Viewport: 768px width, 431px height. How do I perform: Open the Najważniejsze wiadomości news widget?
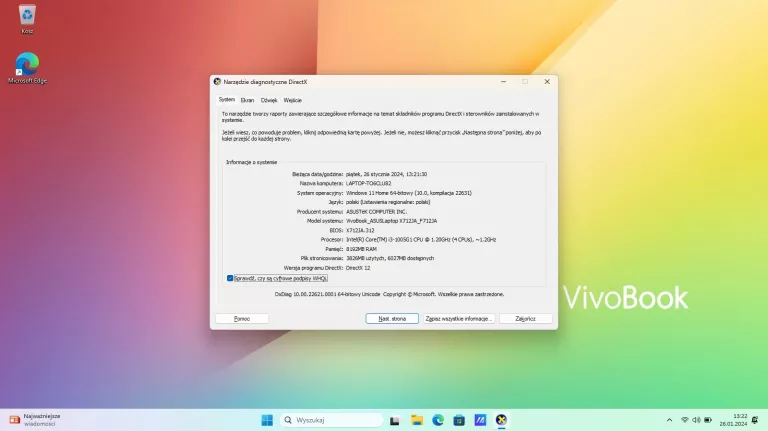[x=35, y=420]
